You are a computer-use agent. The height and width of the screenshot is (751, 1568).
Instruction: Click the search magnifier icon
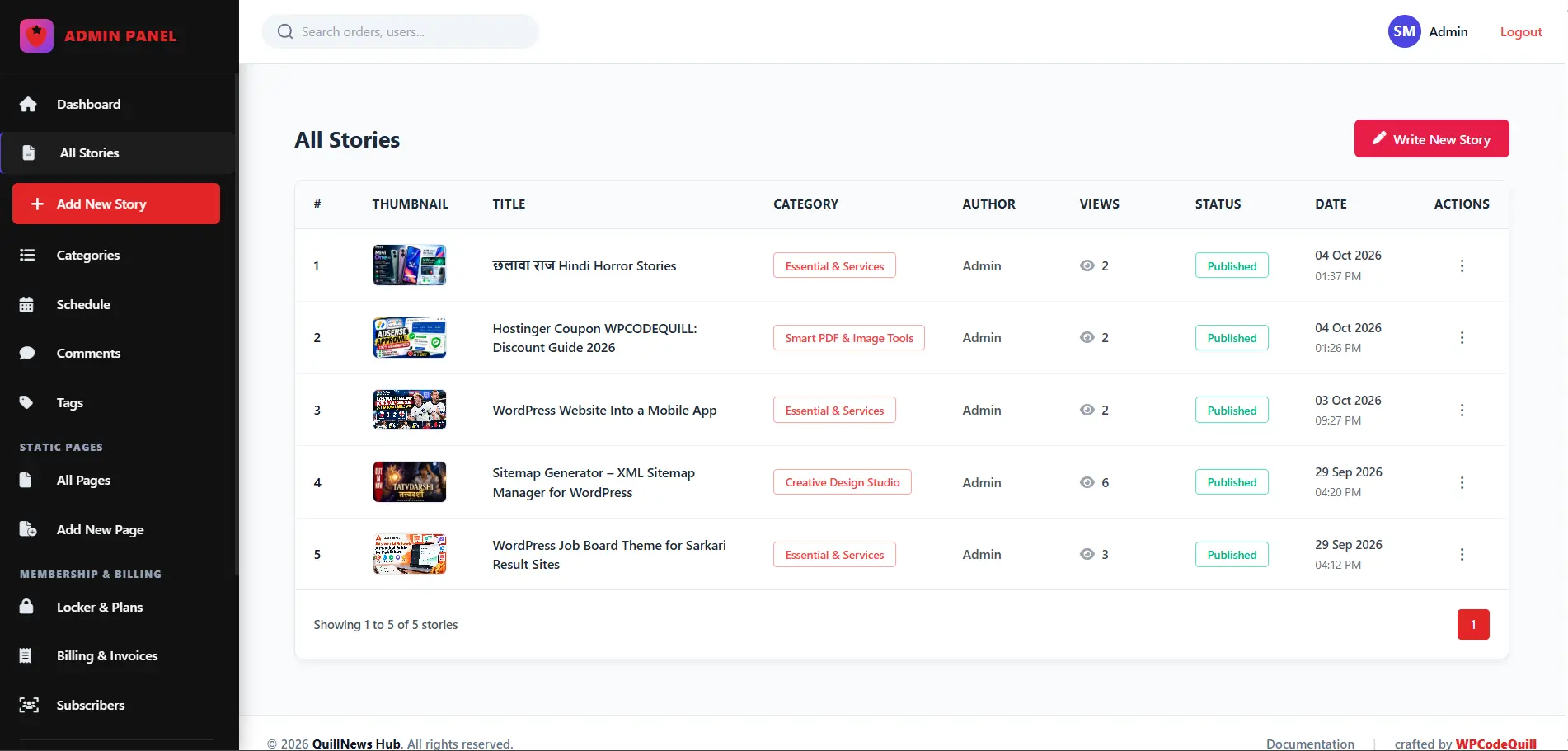point(285,31)
